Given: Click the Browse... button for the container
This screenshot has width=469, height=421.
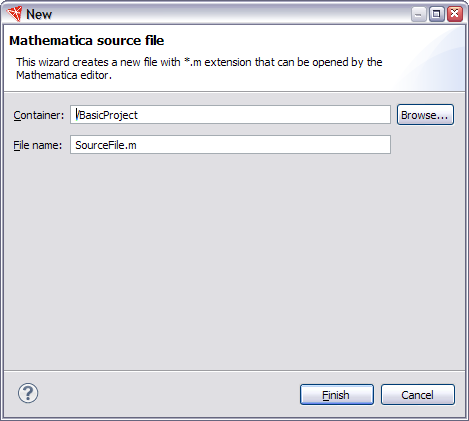Looking at the screenshot, I should [x=425, y=115].
